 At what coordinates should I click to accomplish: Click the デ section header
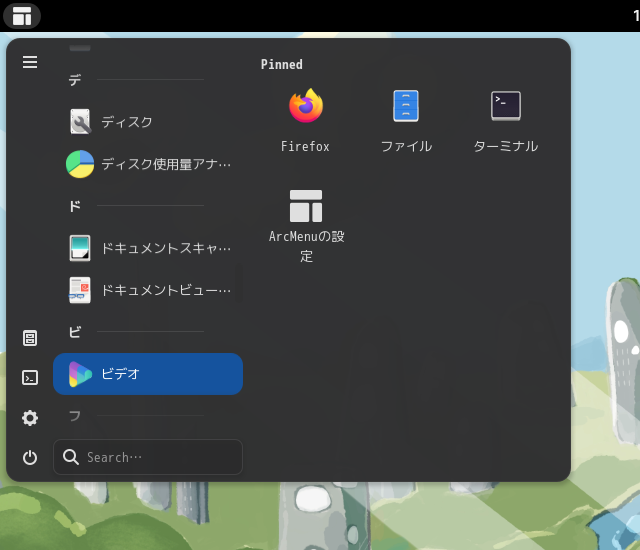coord(75,80)
